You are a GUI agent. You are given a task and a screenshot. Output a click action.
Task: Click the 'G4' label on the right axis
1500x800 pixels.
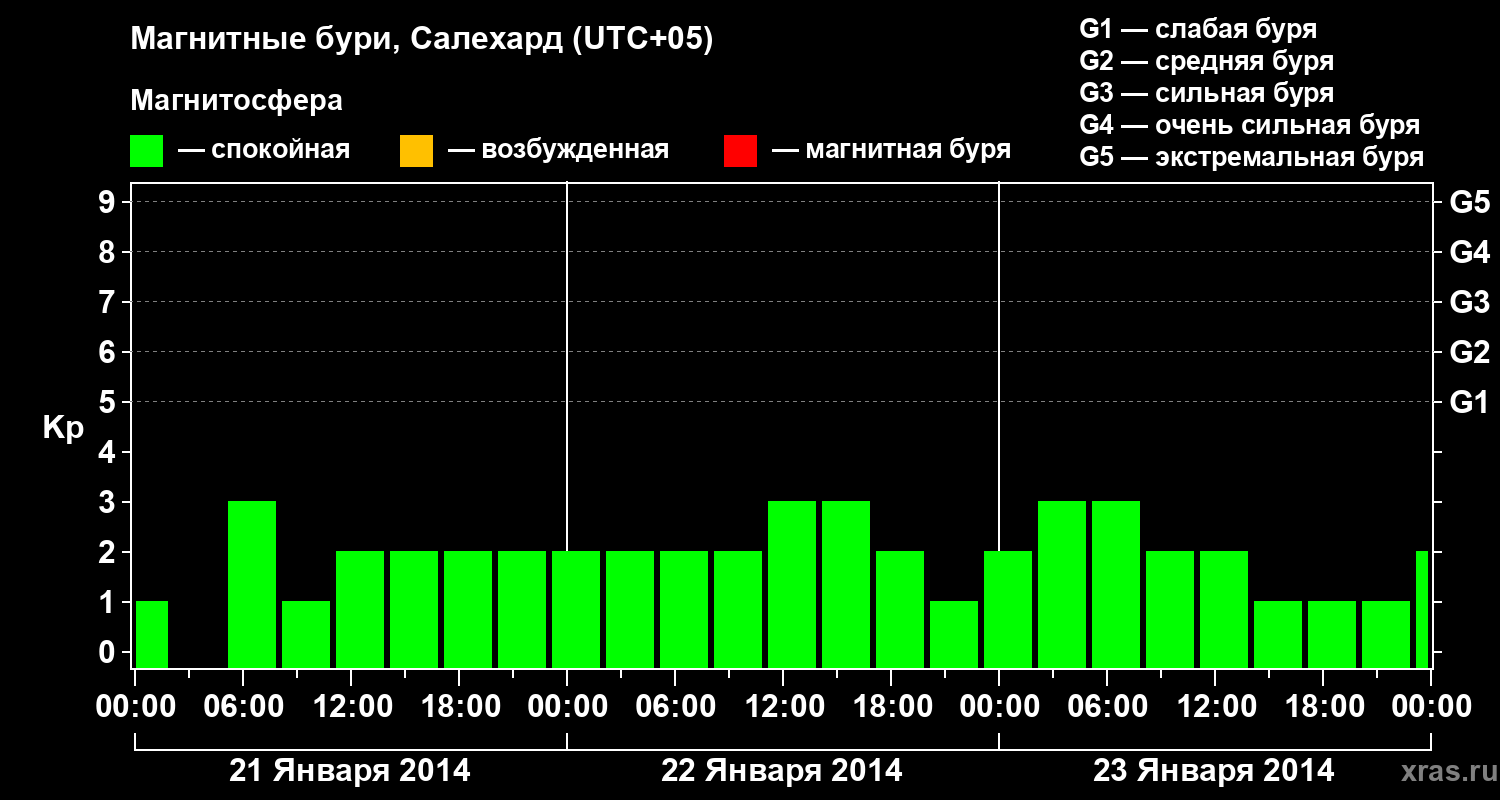(x=1470, y=252)
